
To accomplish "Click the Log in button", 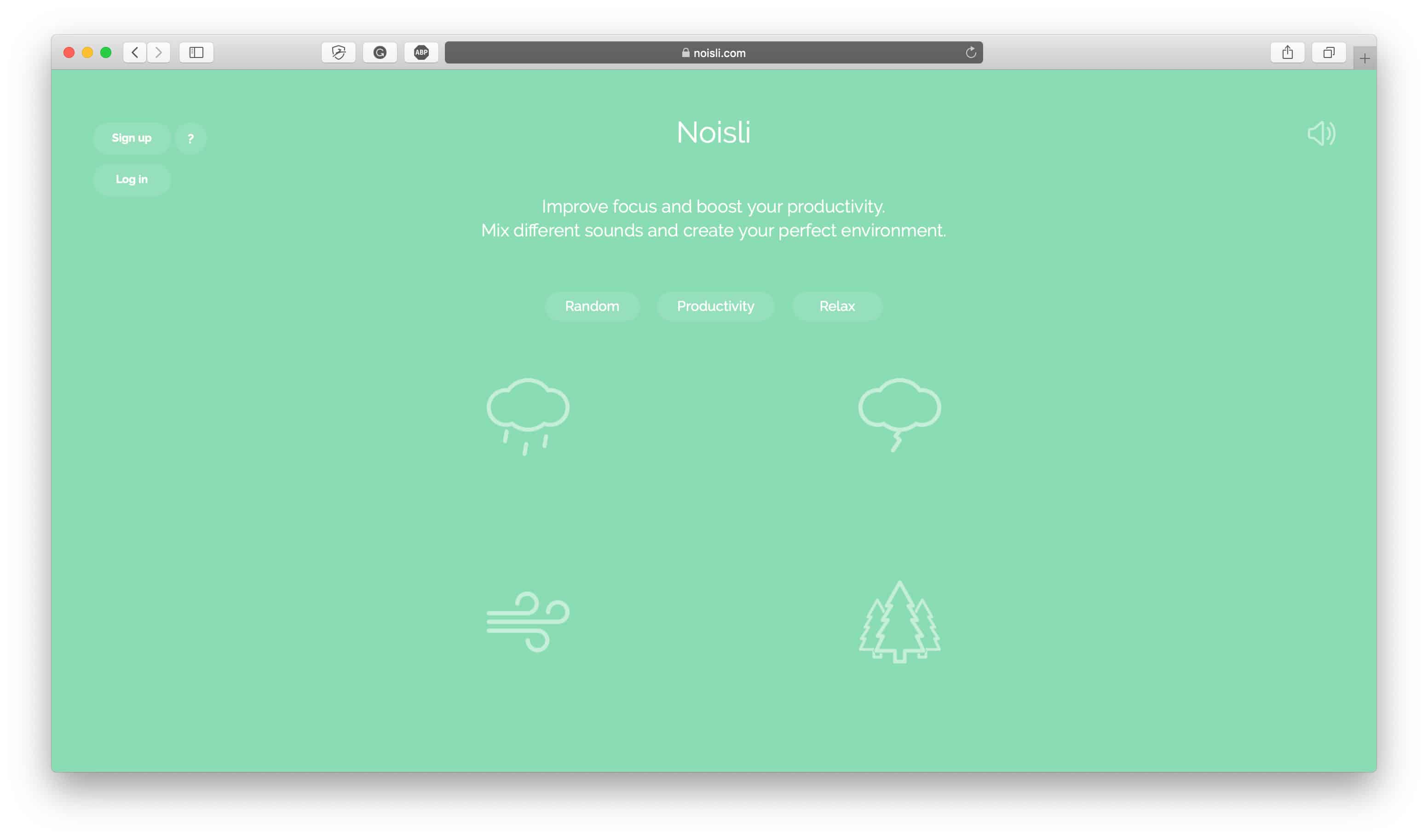I will point(132,180).
